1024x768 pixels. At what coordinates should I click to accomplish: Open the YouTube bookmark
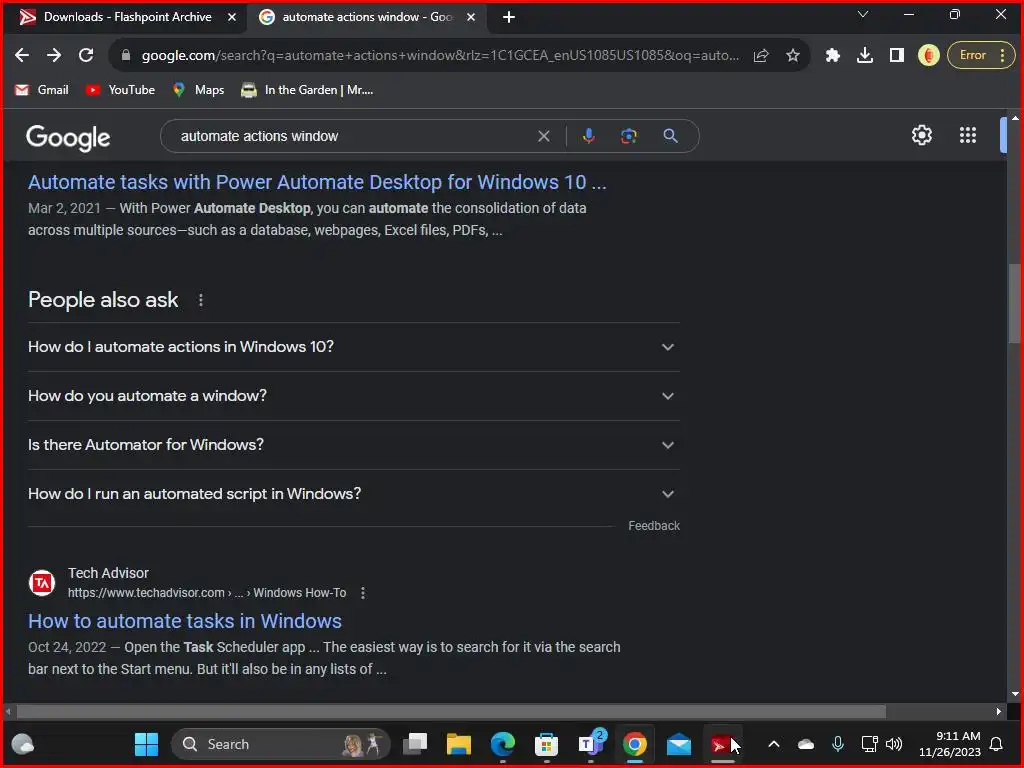point(120,90)
